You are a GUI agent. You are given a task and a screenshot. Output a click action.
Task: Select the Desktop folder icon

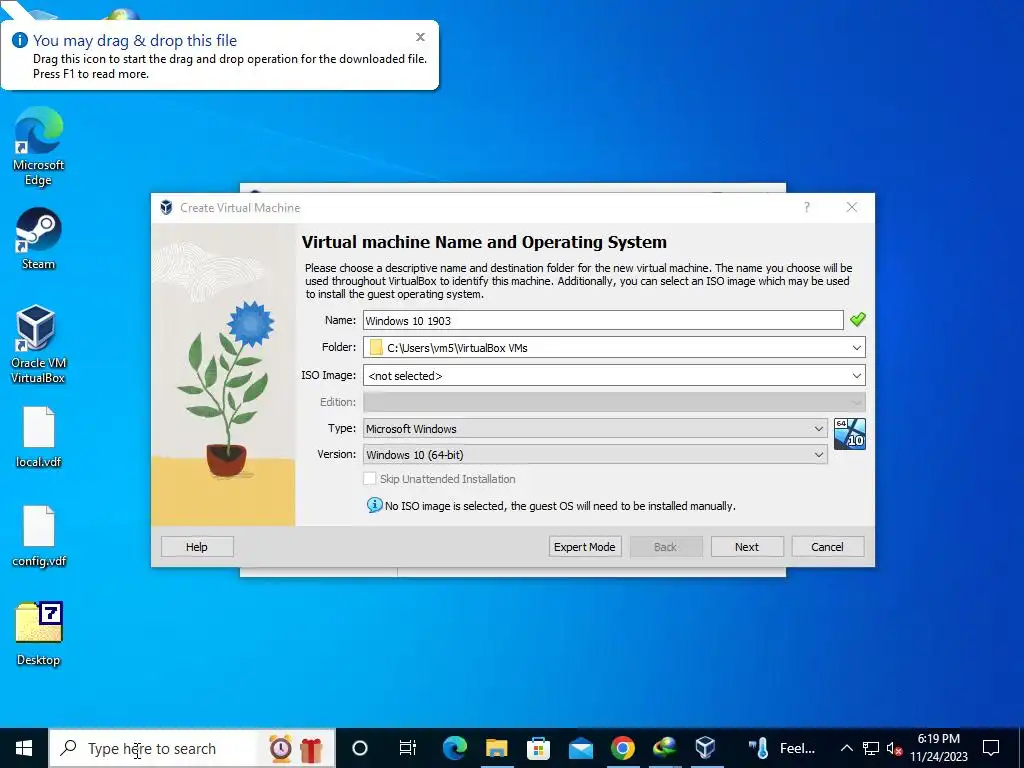pyautogui.click(x=39, y=633)
